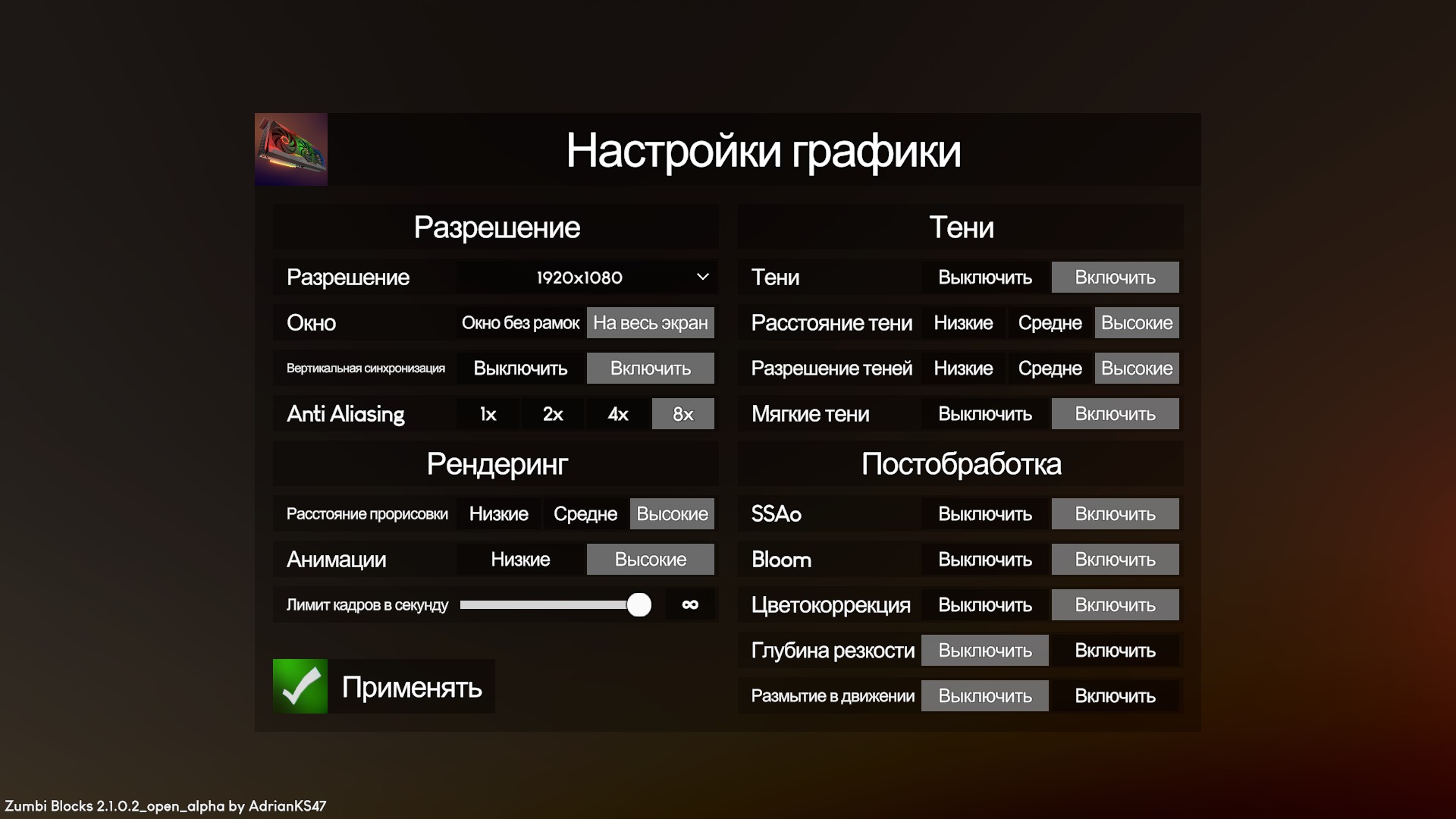Set Разрешение теней to Низкие

pos(963,369)
